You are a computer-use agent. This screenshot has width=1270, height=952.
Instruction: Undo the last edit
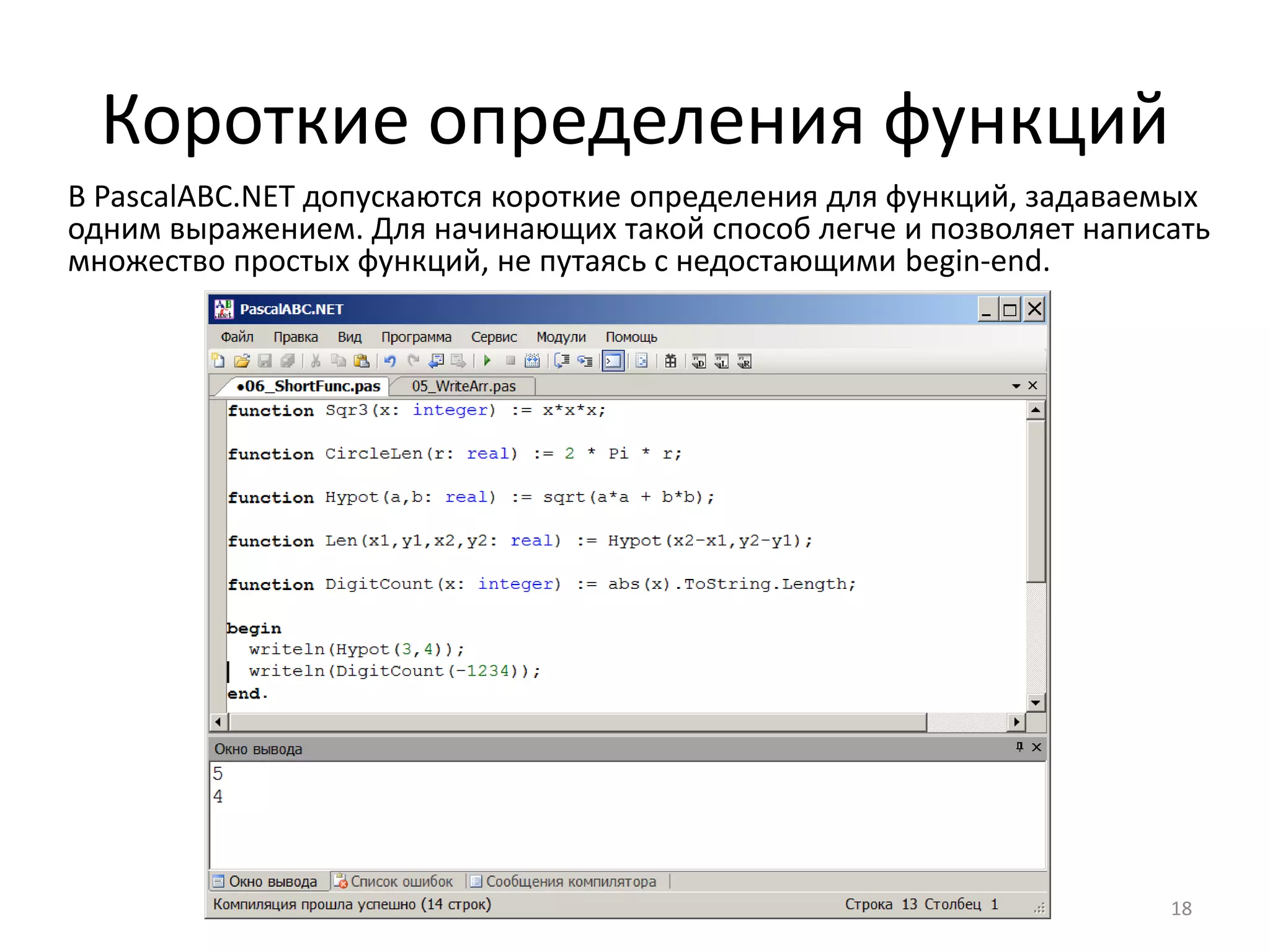390,361
